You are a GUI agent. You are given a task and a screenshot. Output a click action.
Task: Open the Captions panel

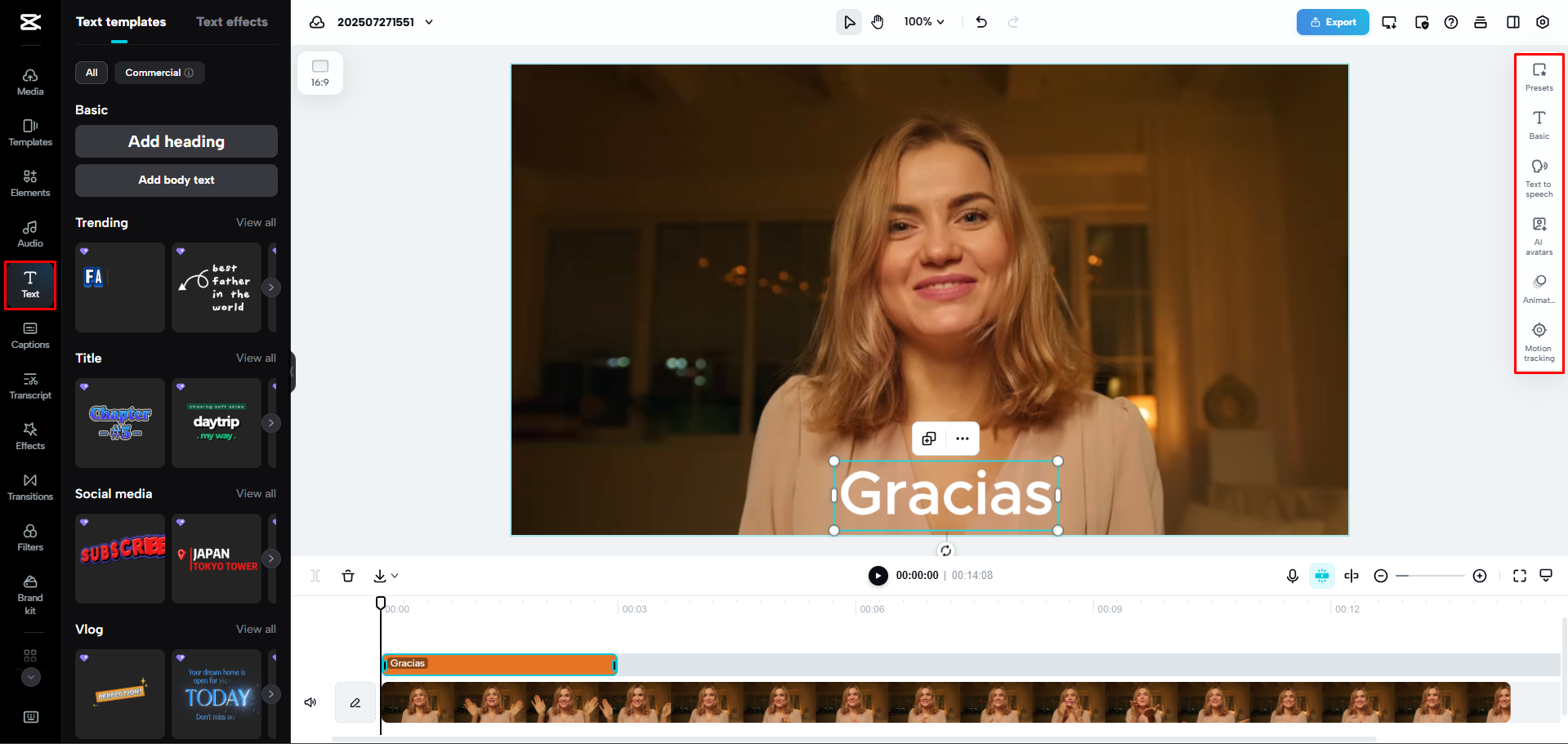click(30, 334)
